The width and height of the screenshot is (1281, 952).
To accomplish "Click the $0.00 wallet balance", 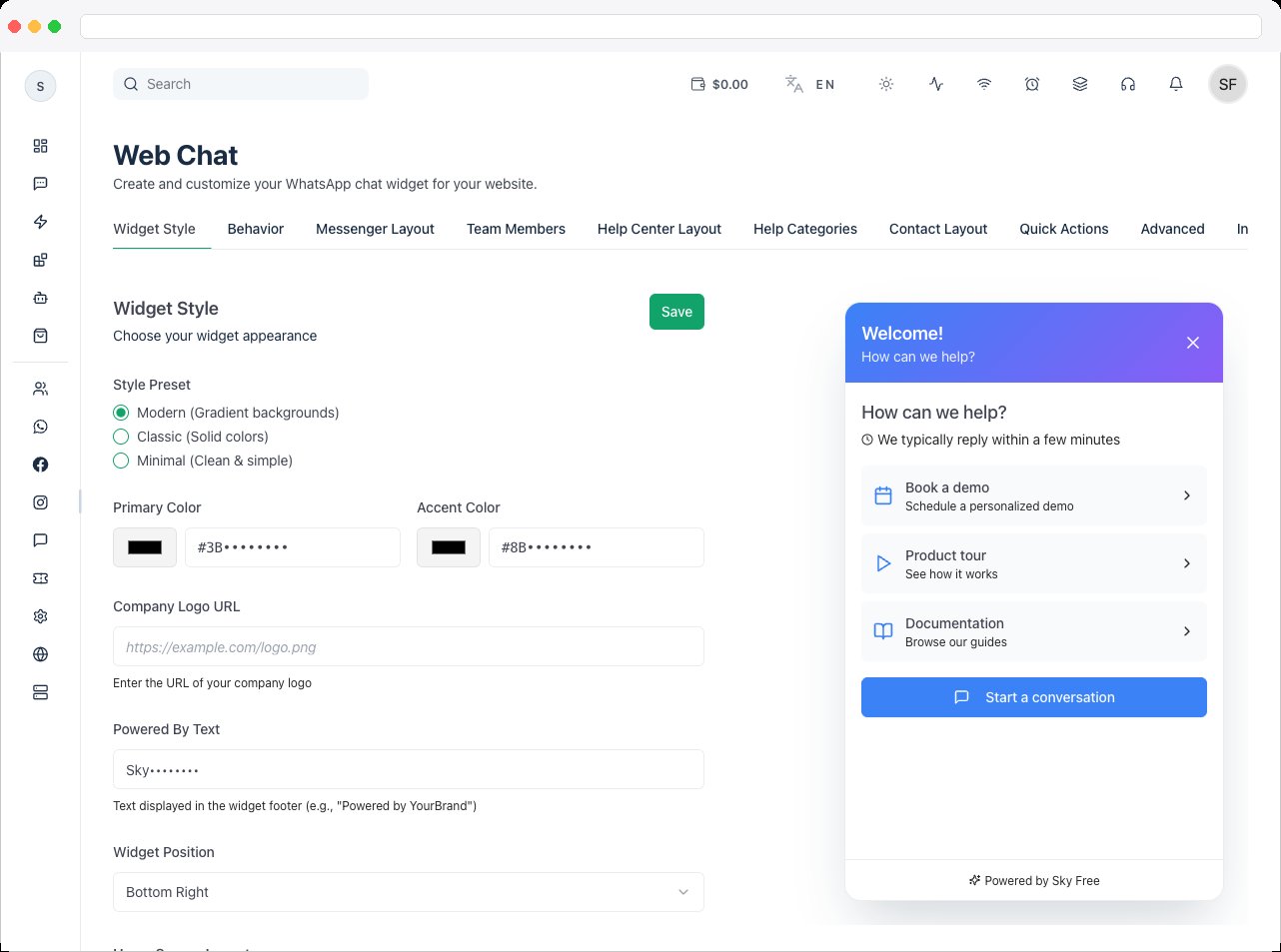I will click(x=719, y=84).
